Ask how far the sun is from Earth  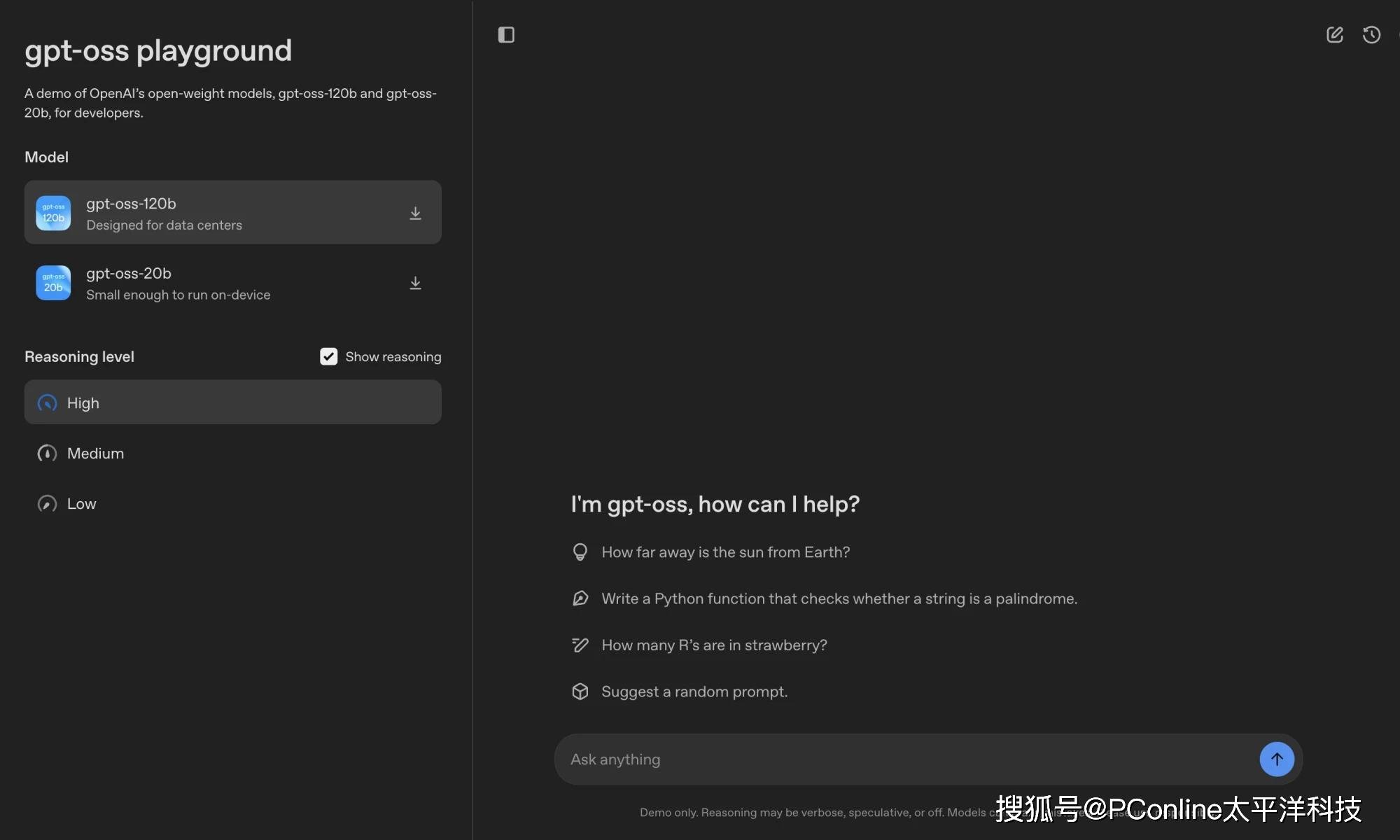coord(725,552)
